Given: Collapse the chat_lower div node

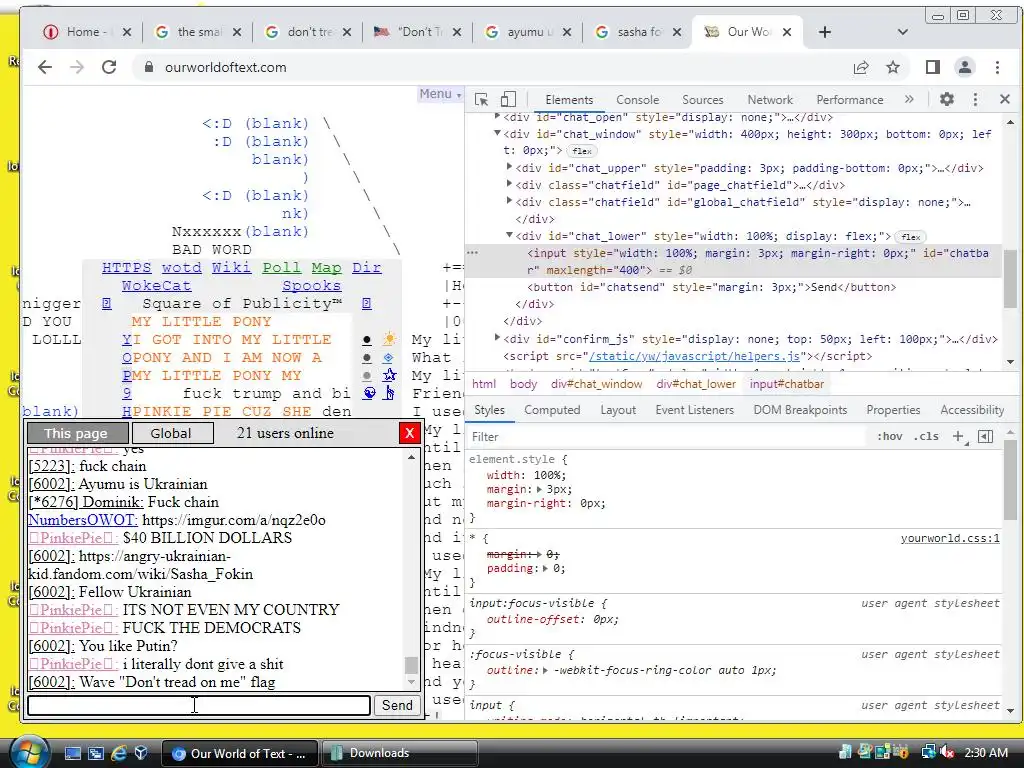Looking at the screenshot, I should (x=509, y=235).
